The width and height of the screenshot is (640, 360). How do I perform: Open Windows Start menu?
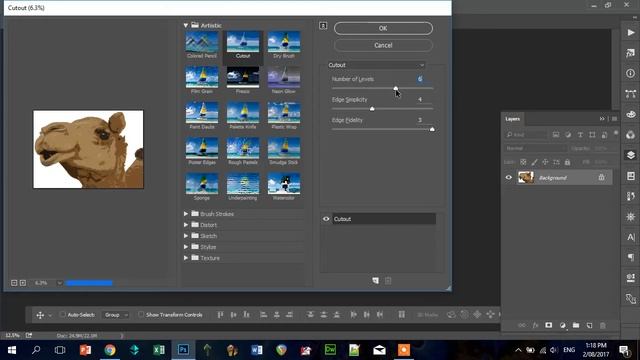(x=12, y=350)
